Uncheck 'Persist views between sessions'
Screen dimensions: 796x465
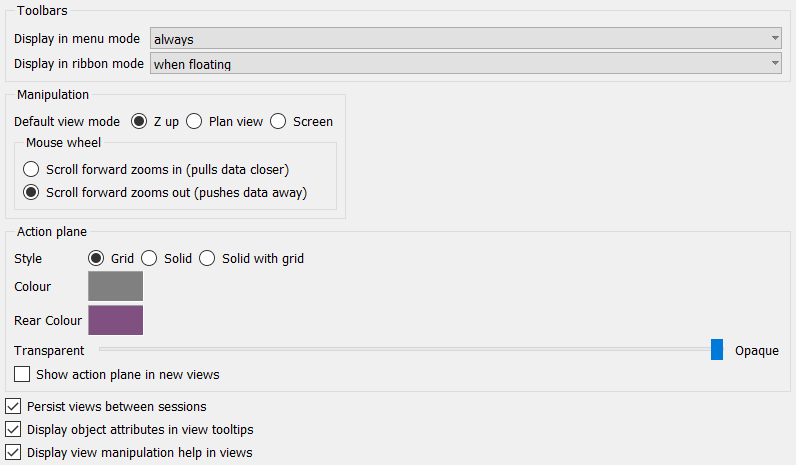(13, 407)
